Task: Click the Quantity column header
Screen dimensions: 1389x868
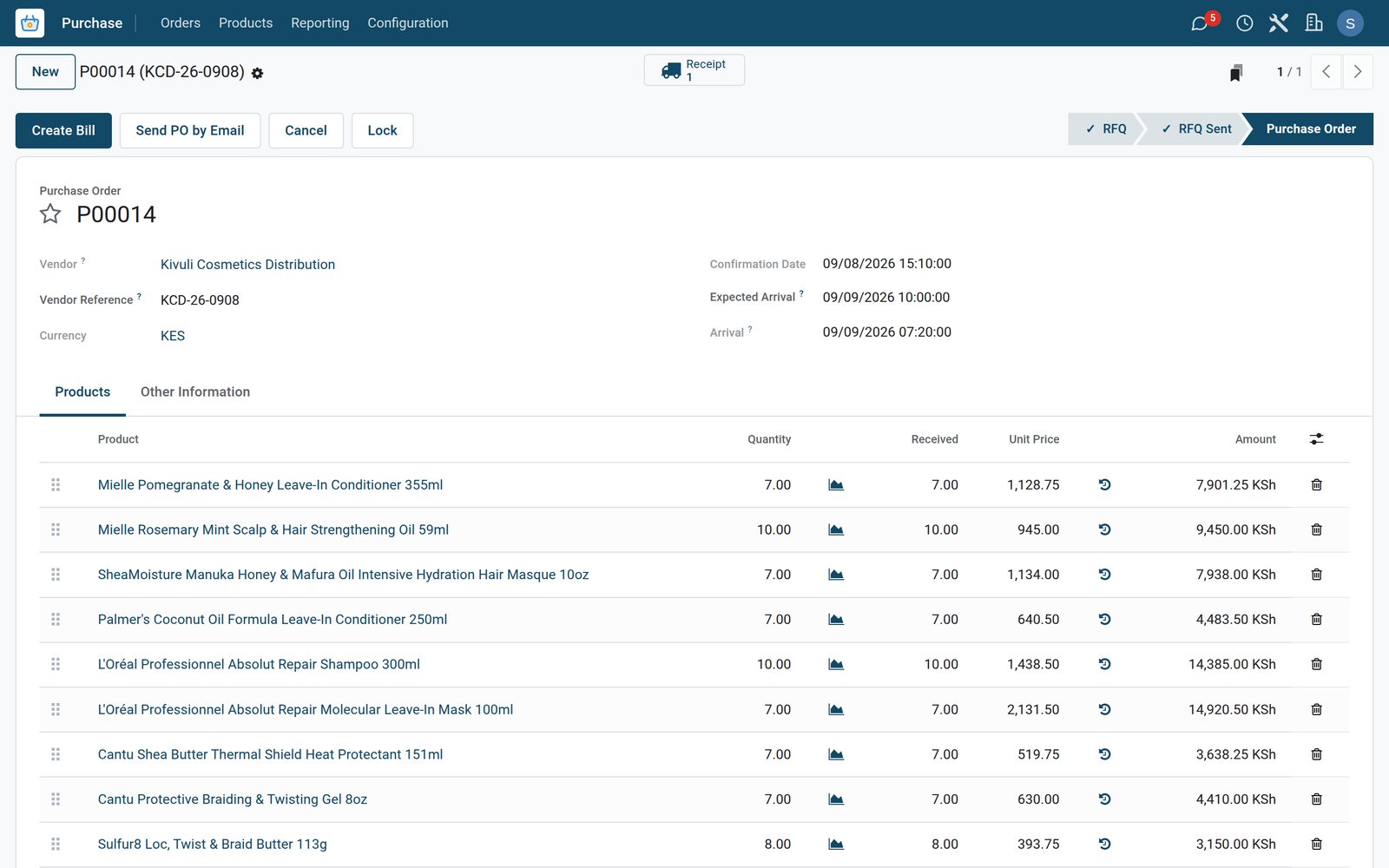Action: [769, 439]
